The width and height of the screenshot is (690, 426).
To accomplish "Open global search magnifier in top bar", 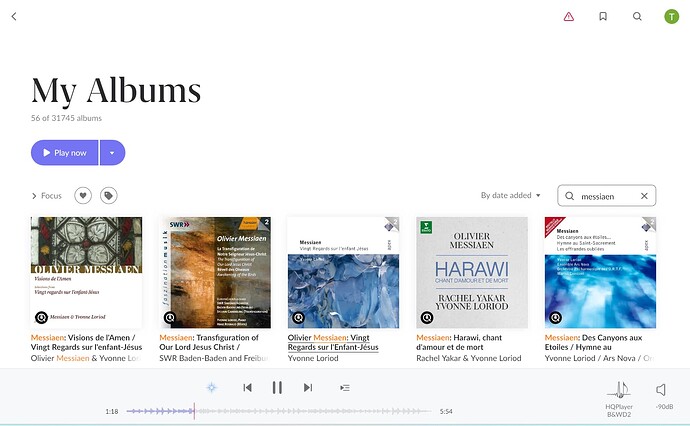I will pyautogui.click(x=637, y=17).
